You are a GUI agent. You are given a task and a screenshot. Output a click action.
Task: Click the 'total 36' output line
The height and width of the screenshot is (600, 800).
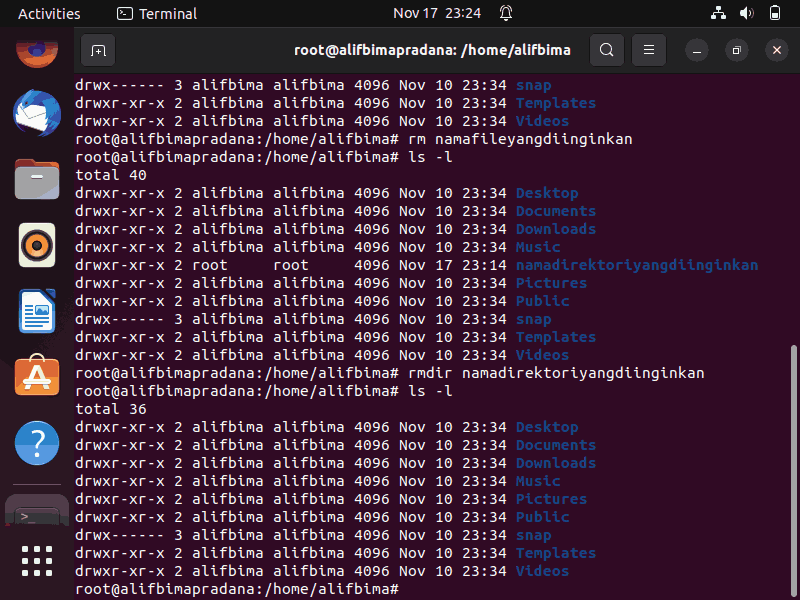pyautogui.click(x=111, y=409)
